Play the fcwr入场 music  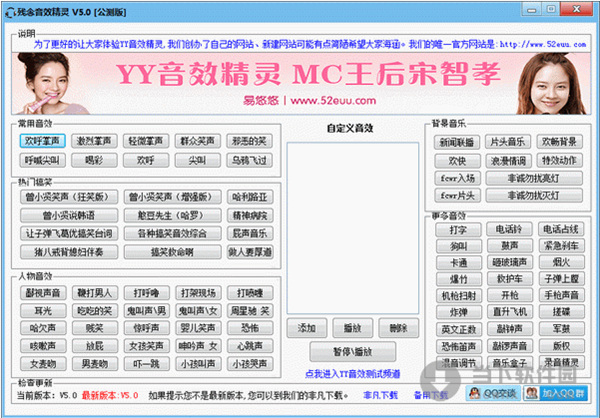coord(458,178)
